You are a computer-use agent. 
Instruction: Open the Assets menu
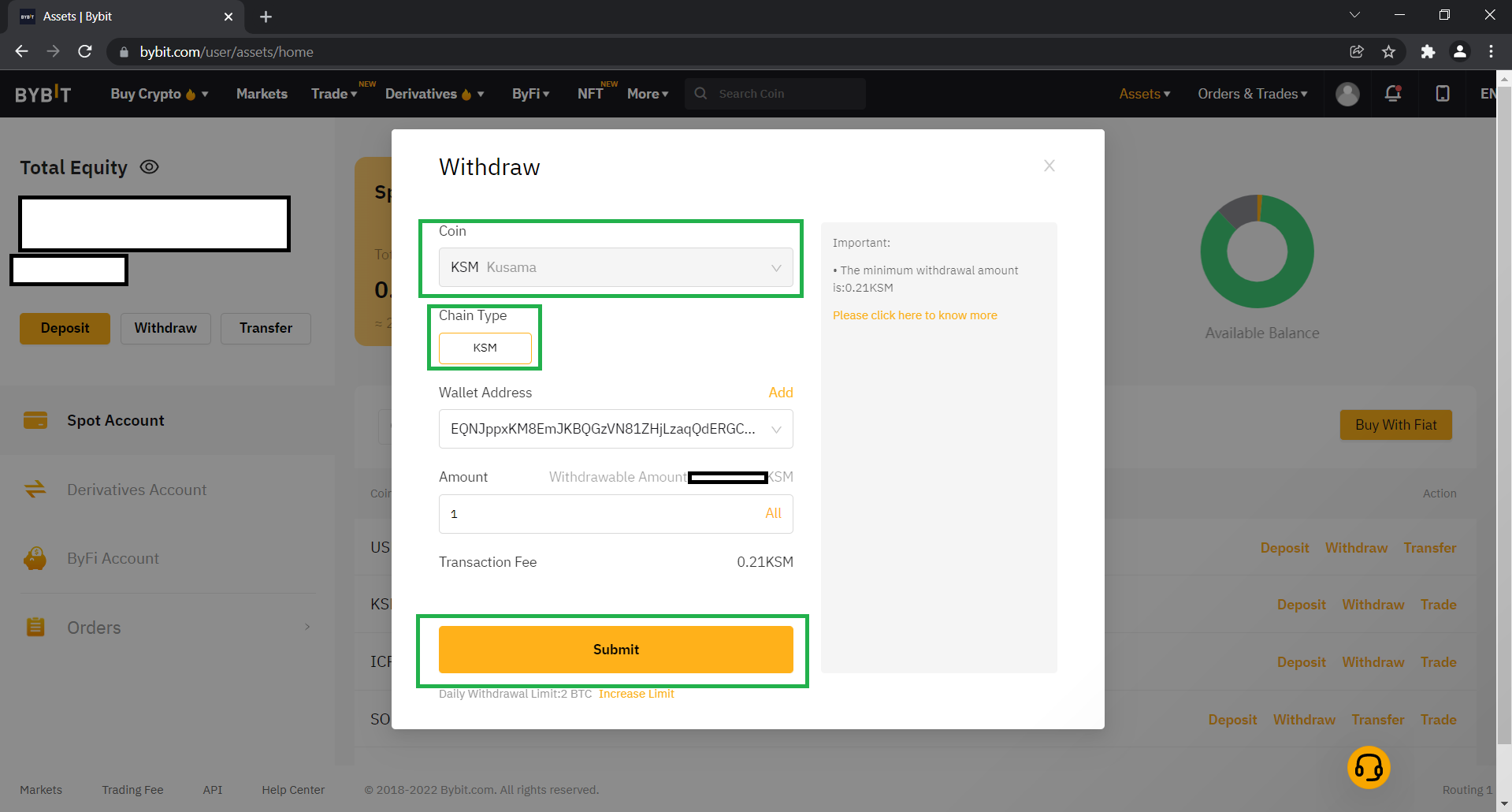pos(1144,94)
